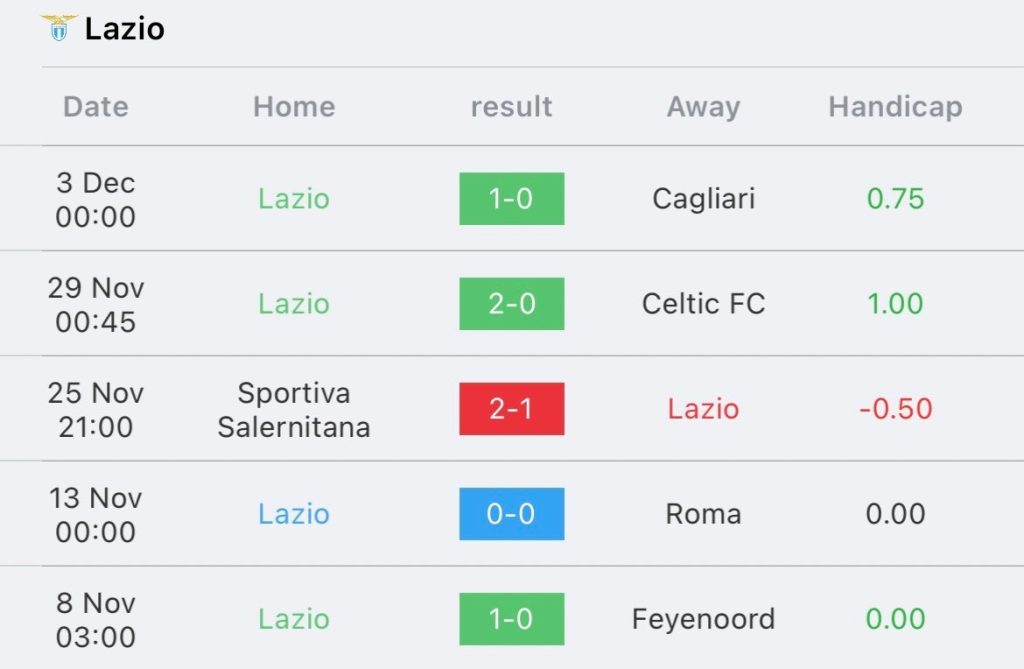The width and height of the screenshot is (1024, 669).
Task: Select the -0.50 handicap value
Action: pos(895,409)
